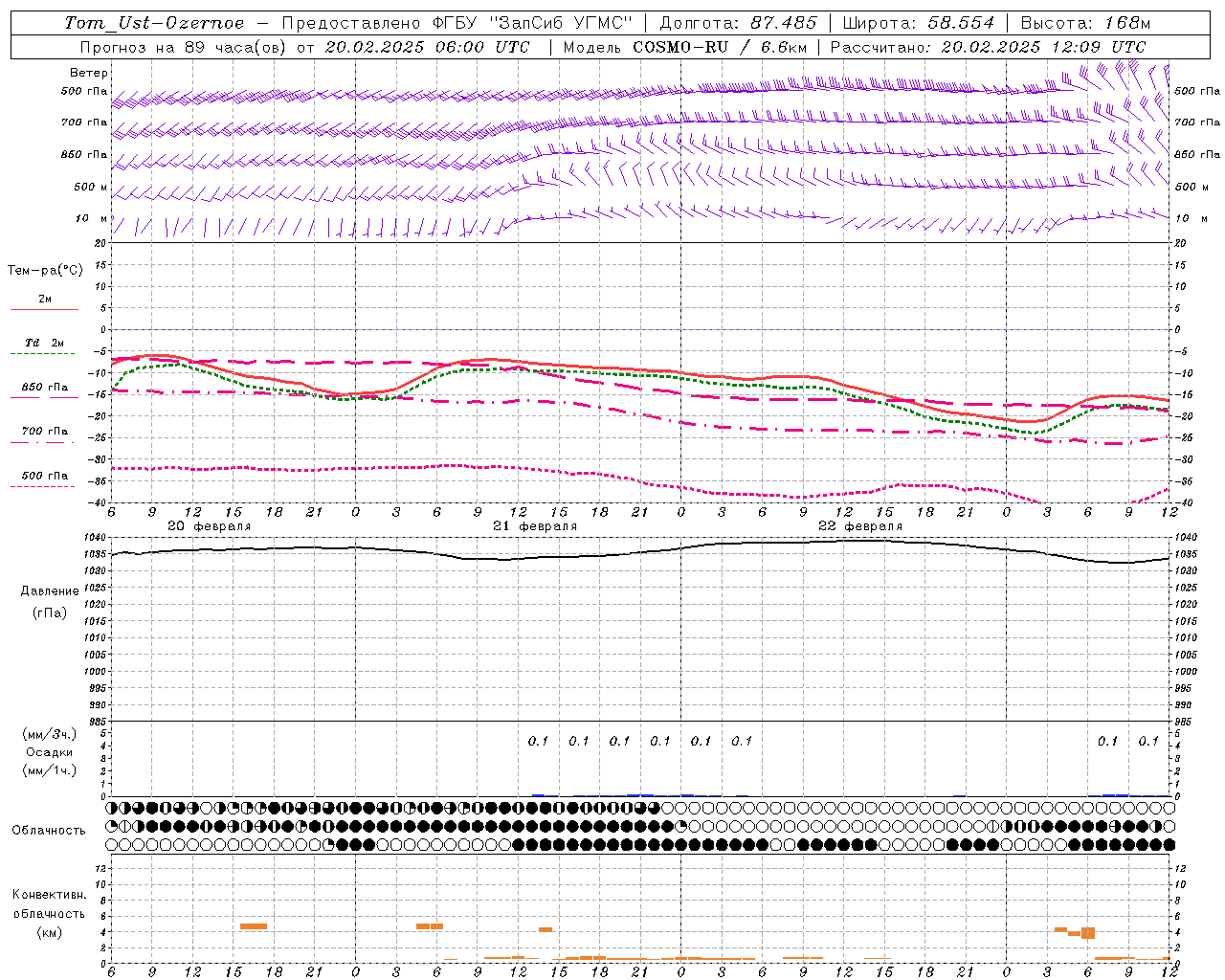The width and height of the screenshot is (1225, 980).
Task: Click the date label 21 февраля
Action: [x=535, y=526]
